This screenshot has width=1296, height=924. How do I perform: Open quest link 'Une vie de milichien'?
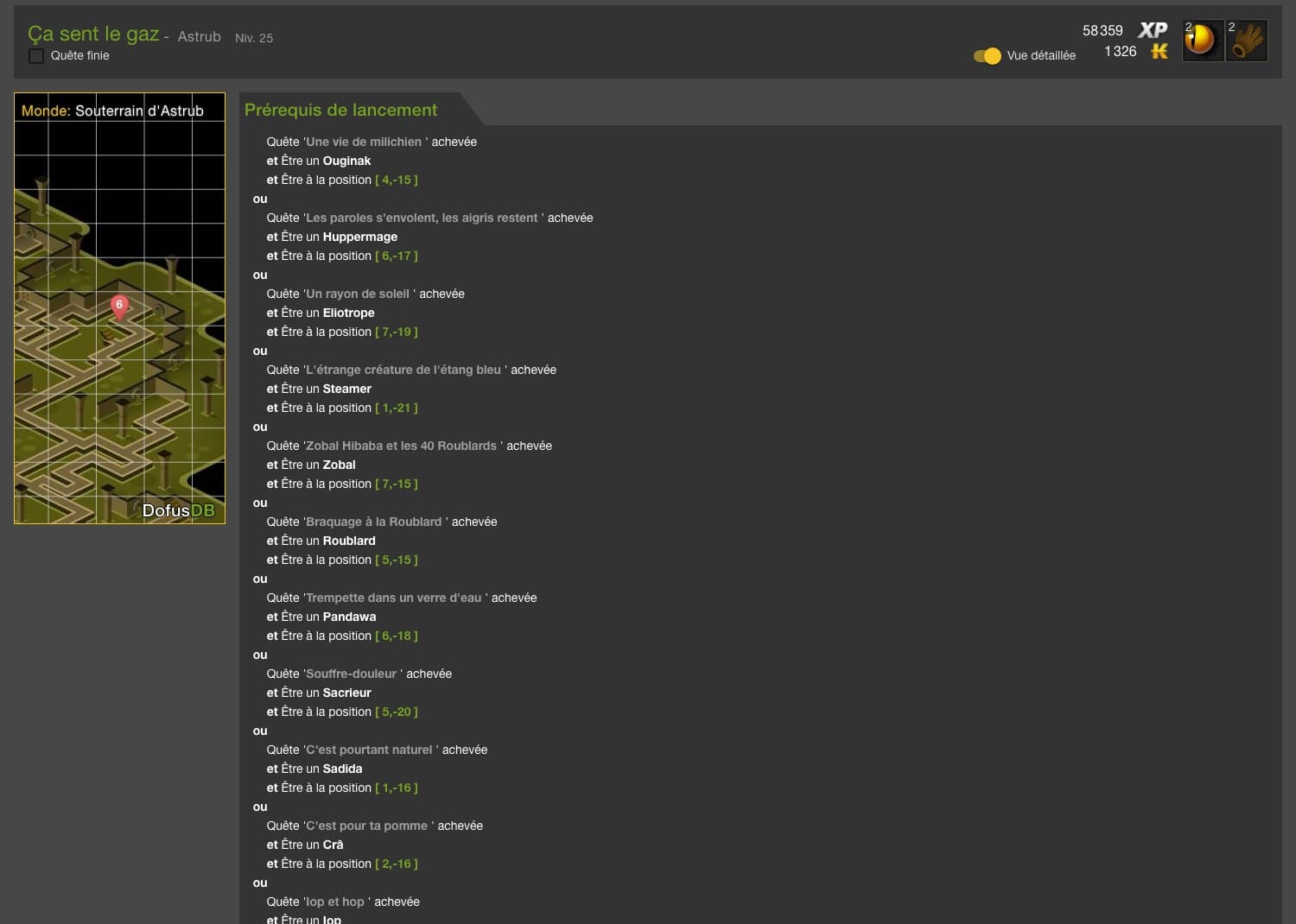pyautogui.click(x=364, y=142)
